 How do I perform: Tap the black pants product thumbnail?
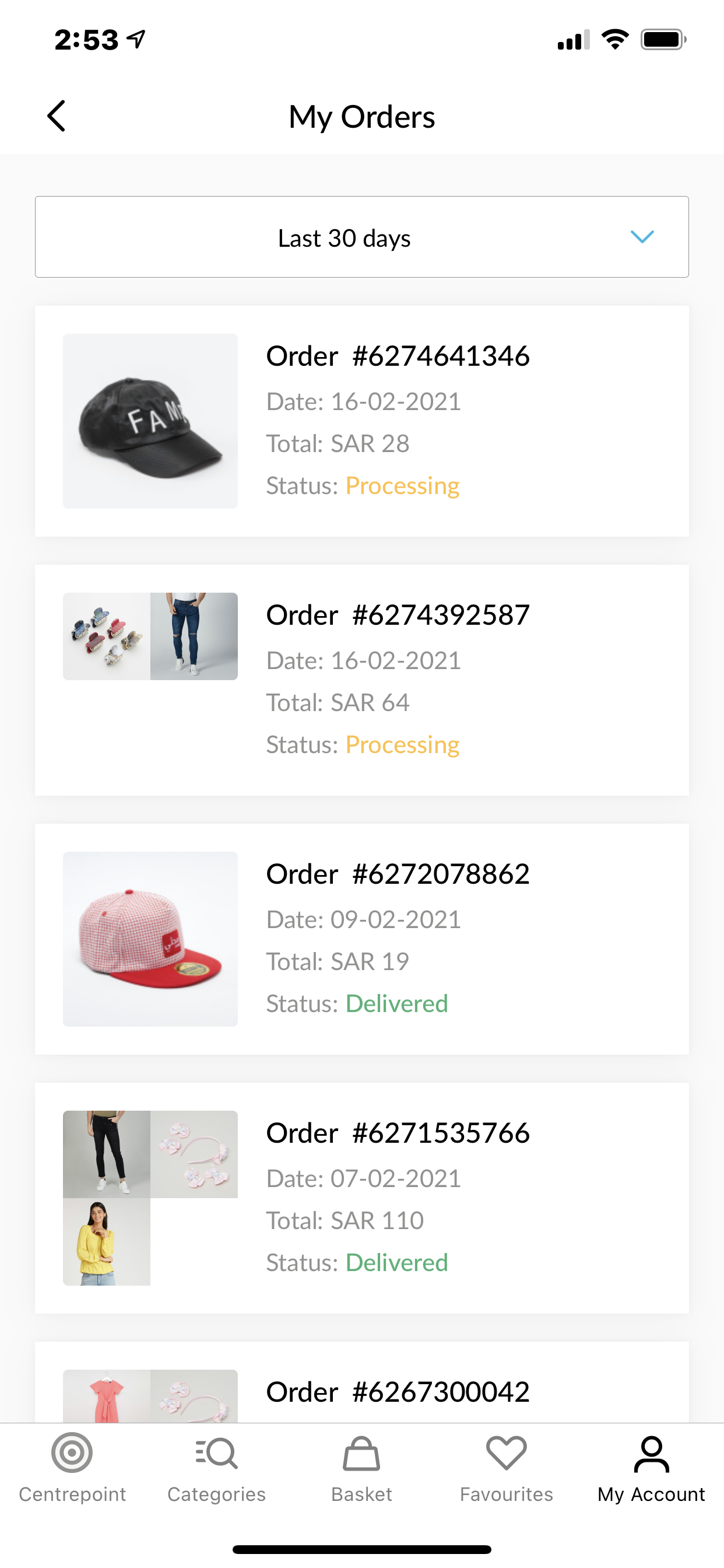click(107, 1154)
